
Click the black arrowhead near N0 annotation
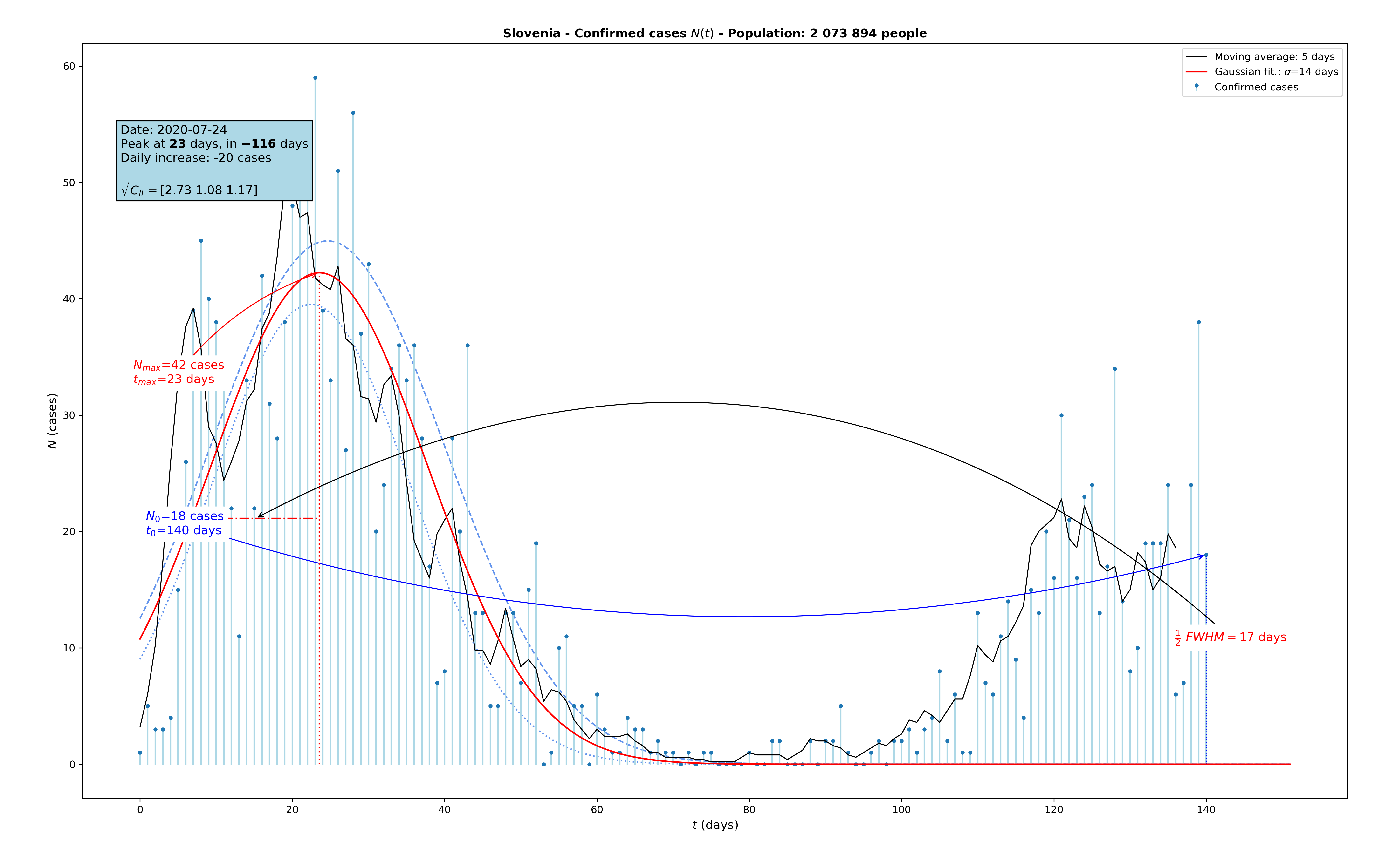tap(259, 516)
